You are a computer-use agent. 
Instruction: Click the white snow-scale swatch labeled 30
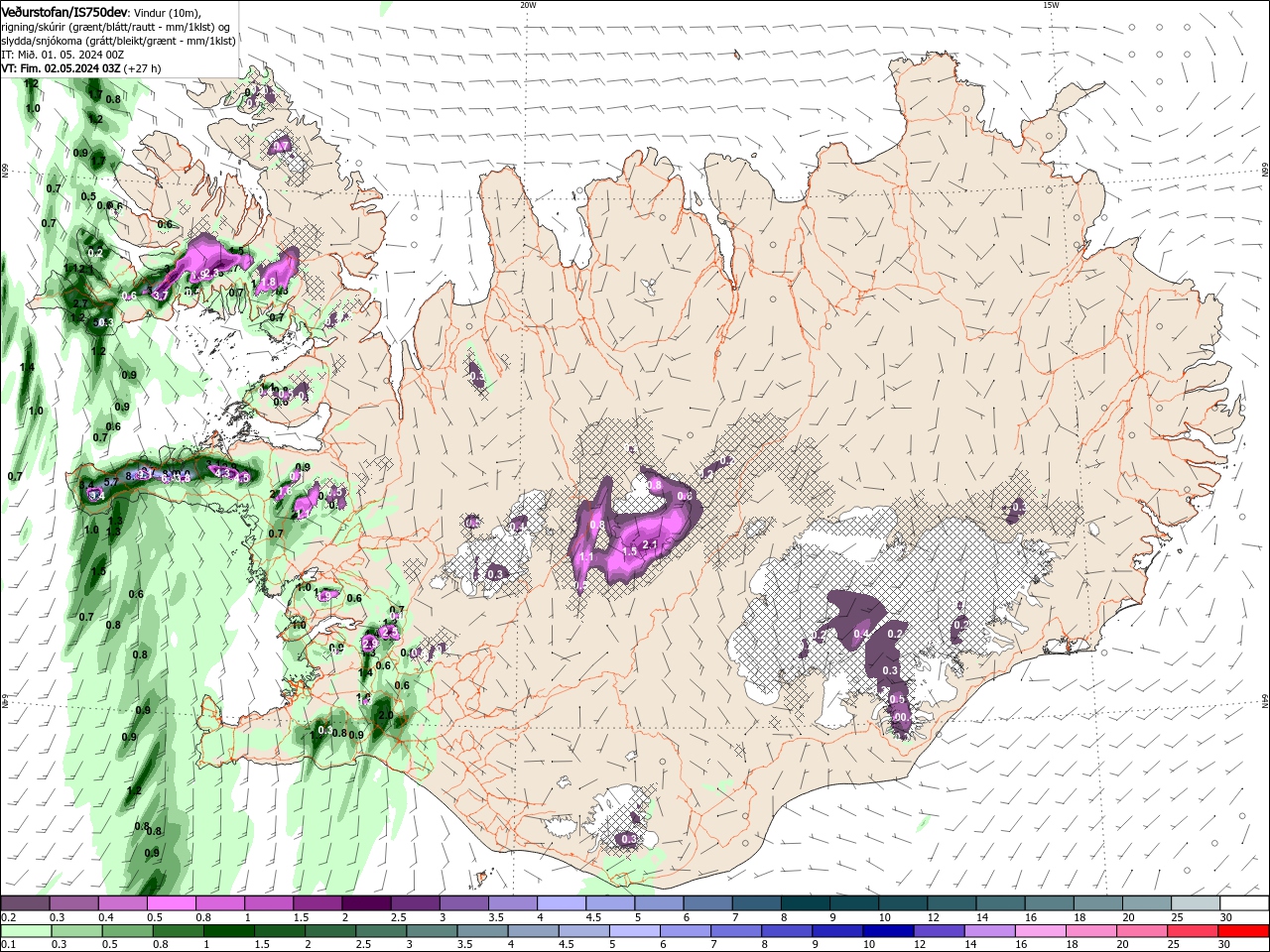[x=1243, y=903]
